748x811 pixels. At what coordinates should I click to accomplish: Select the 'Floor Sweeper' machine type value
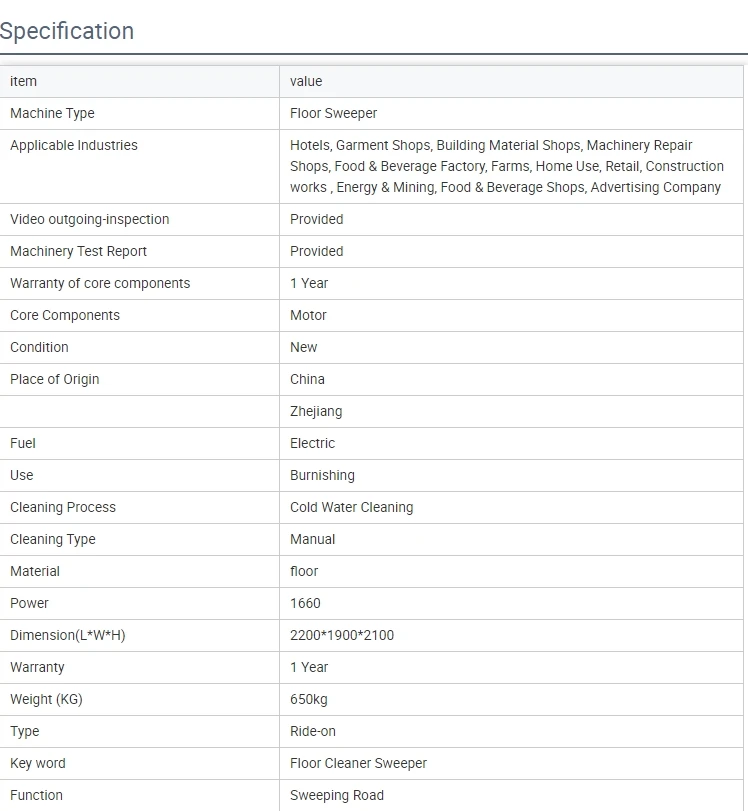click(x=333, y=113)
